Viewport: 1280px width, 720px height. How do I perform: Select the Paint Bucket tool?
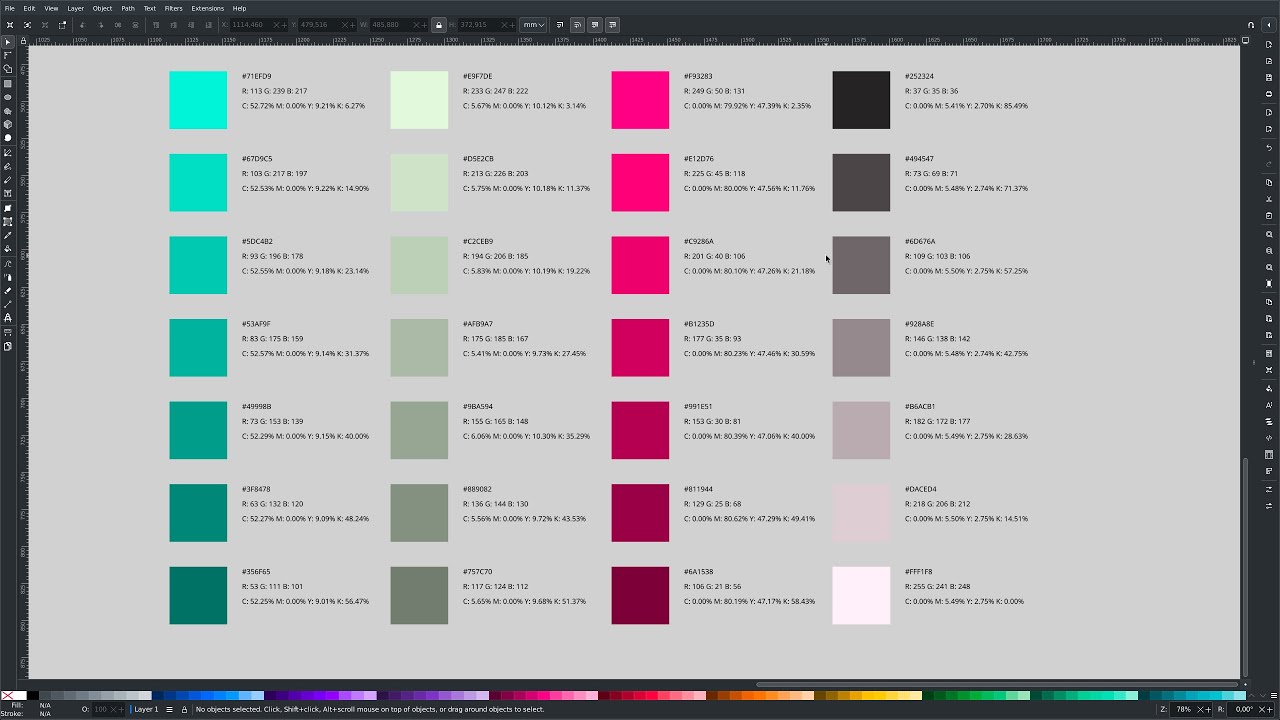pyautogui.click(x=8, y=249)
